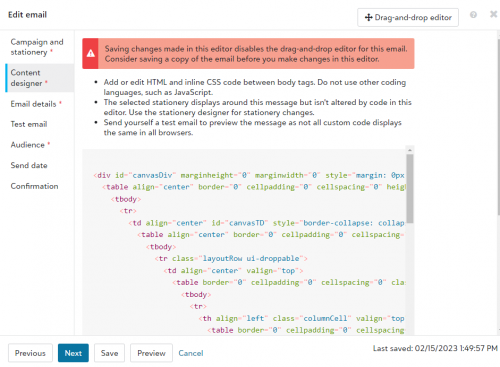Open the help question mark icon
The height and width of the screenshot is (367, 500).
473,15
